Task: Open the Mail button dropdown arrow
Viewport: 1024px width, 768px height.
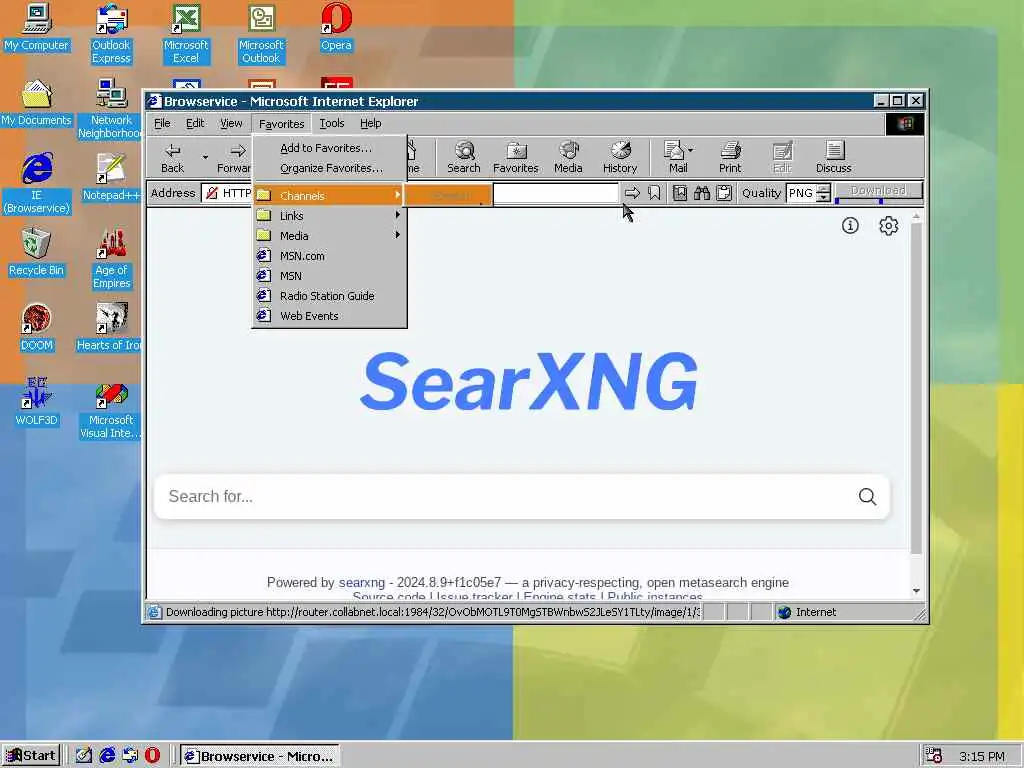Action: point(691,150)
